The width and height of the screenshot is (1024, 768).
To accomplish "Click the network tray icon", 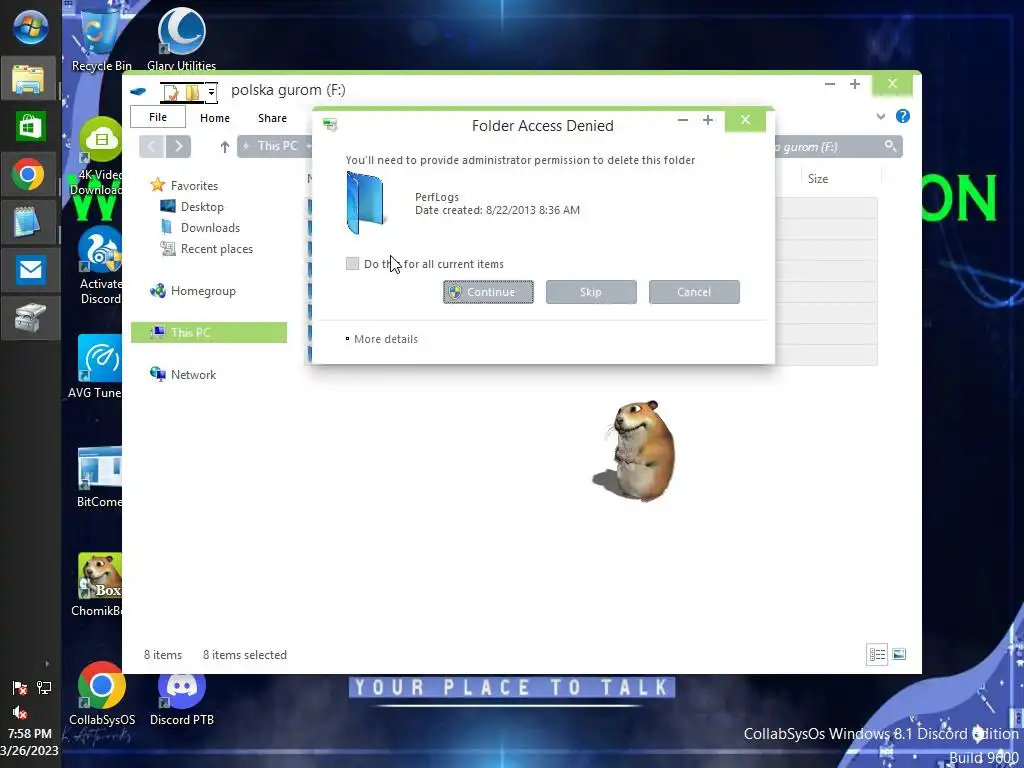I will point(44,688).
